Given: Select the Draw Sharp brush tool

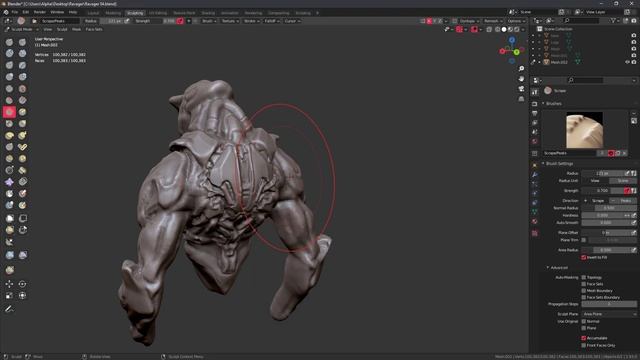Looking at the screenshot, I should pos(22,42).
